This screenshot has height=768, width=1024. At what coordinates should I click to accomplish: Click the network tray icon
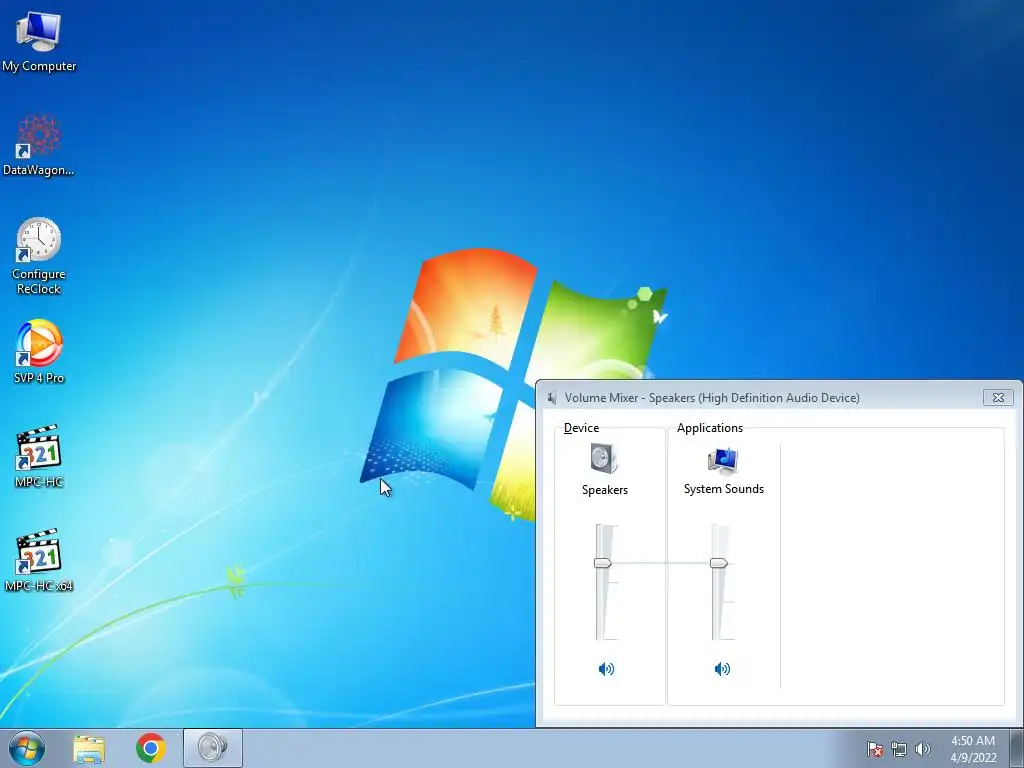(899, 749)
